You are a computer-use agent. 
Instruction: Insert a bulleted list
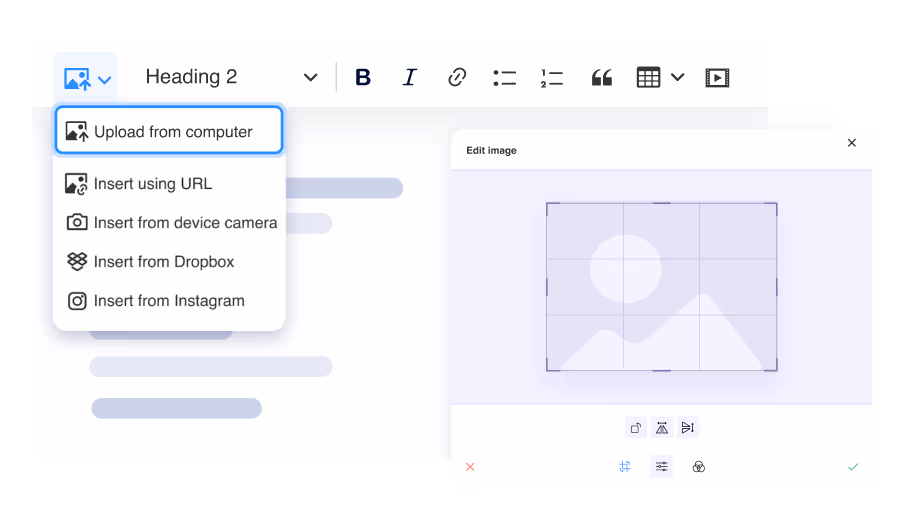click(504, 77)
